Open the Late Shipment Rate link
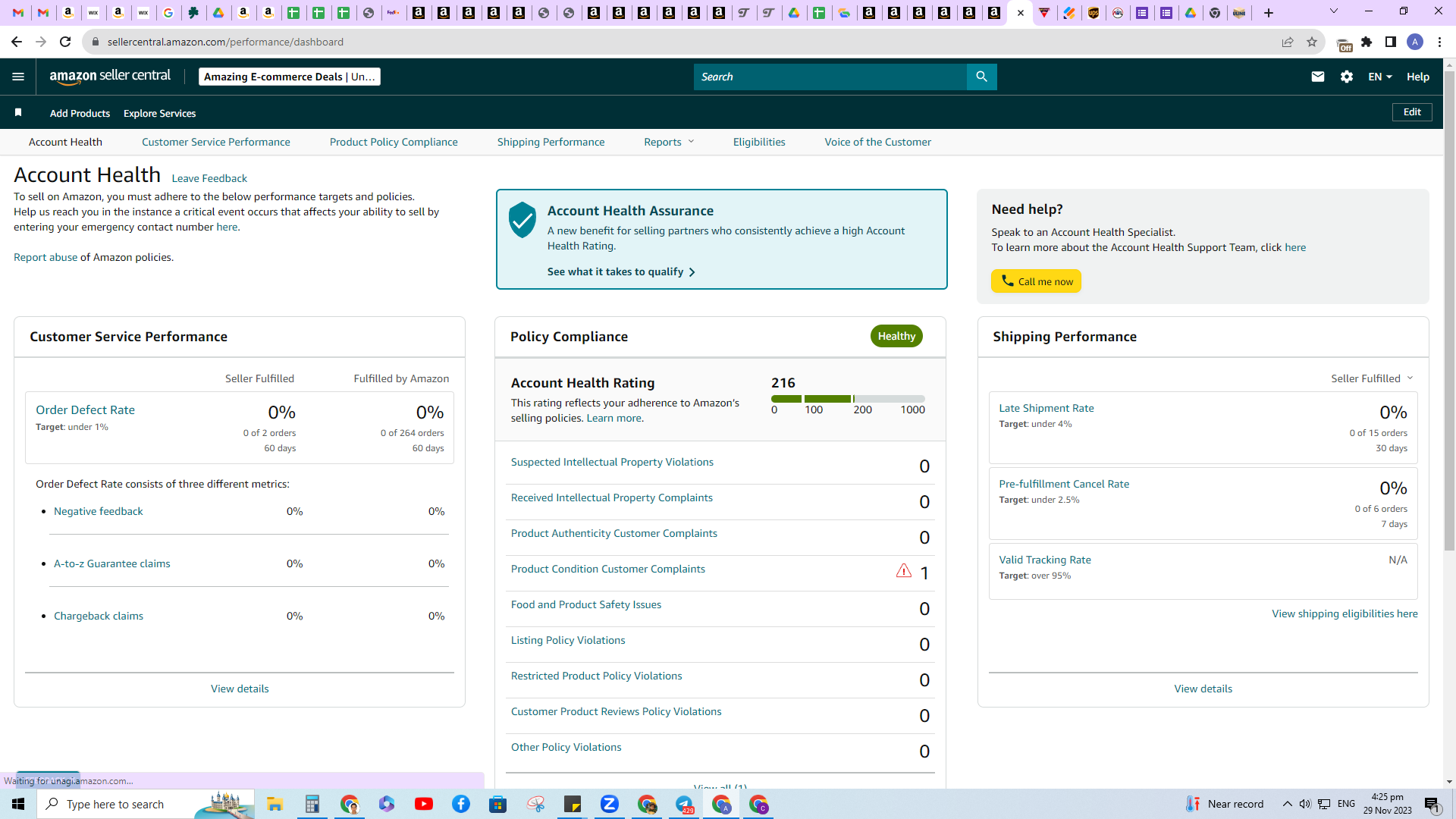1456x819 pixels. 1046,408
